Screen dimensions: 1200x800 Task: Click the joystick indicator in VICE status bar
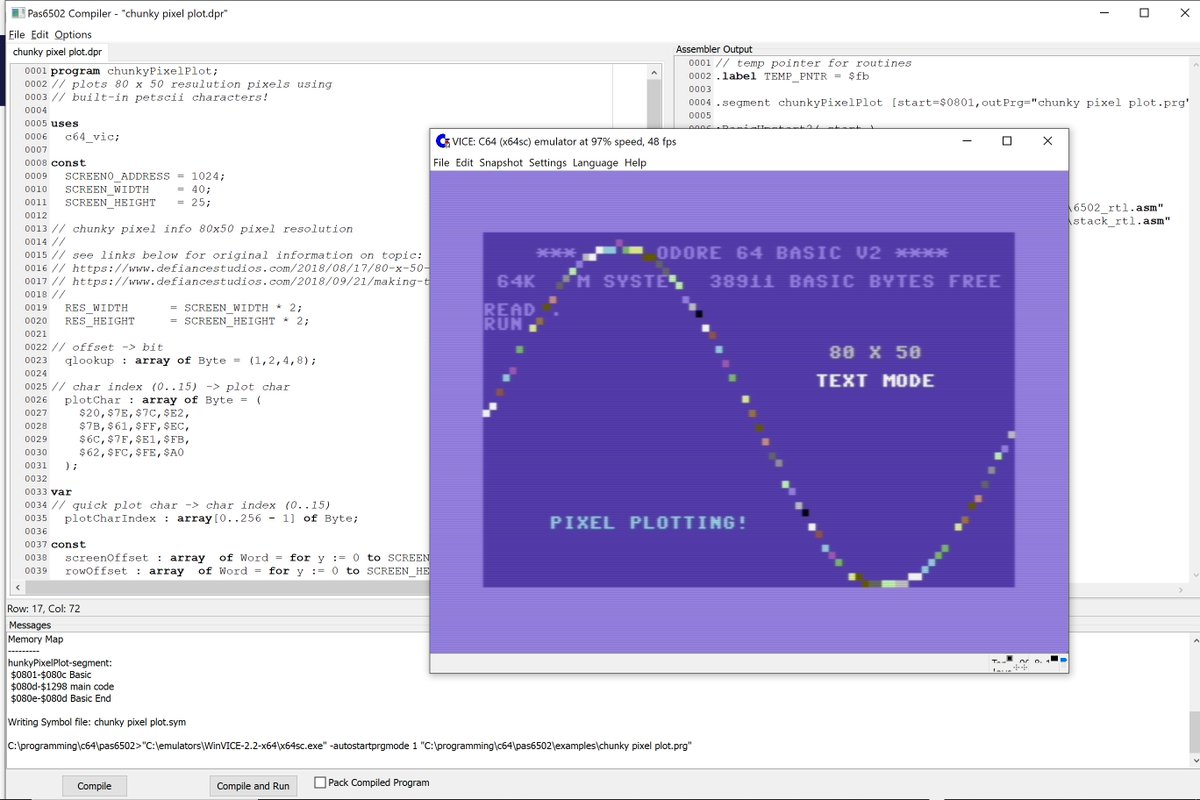click(1021, 667)
